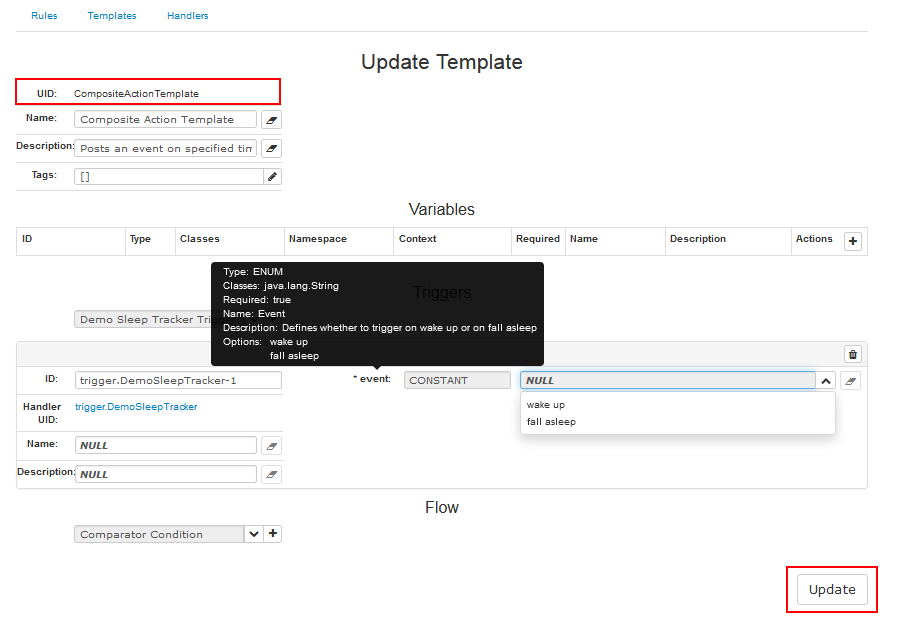Screen dimensions: 900x629
Task: Click inside the trigger ID input field
Action: coord(177,380)
